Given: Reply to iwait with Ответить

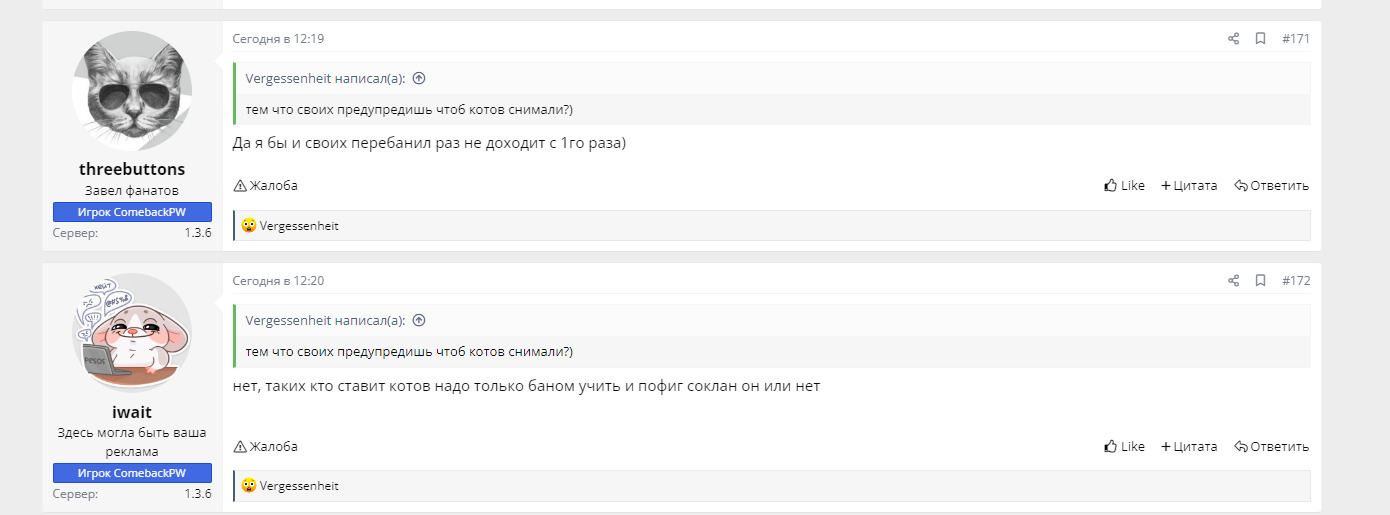Looking at the screenshot, I should click(1271, 447).
